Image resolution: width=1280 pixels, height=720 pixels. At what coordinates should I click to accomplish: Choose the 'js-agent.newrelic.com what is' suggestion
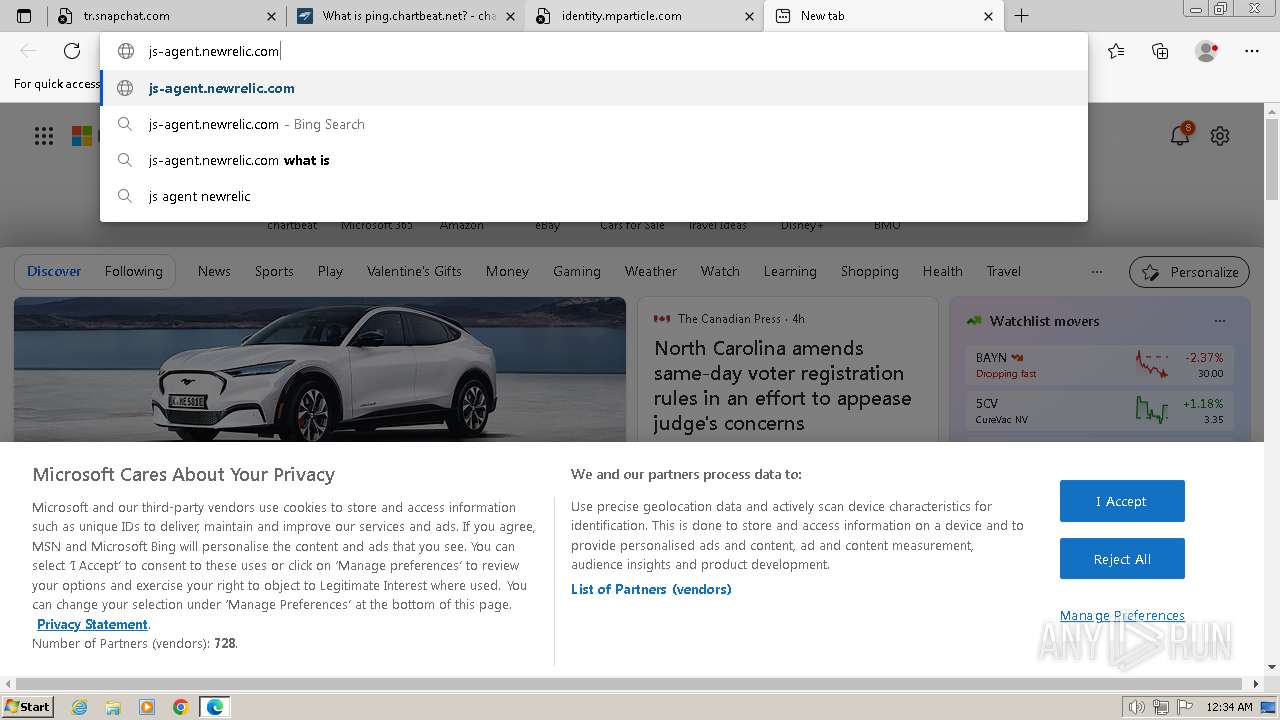tap(594, 160)
